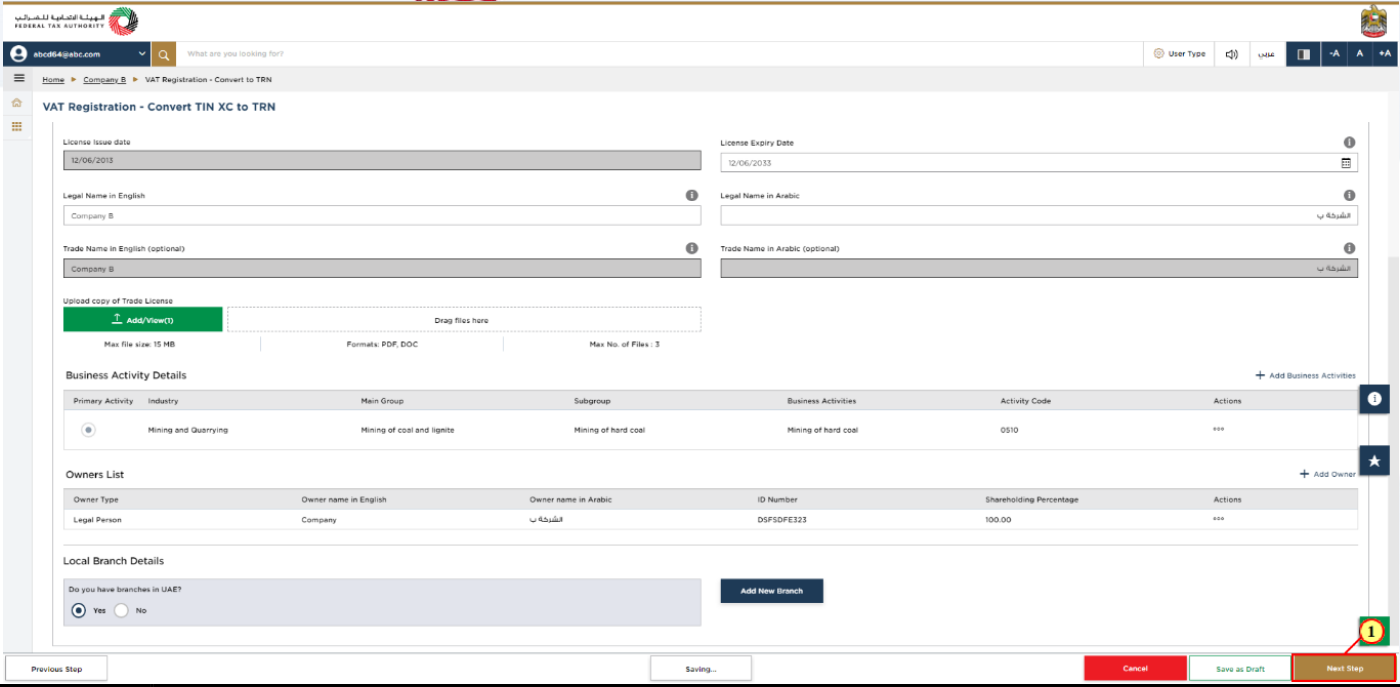
Task: Click the 100.00 shareholding percentage cell
Action: [x=998, y=519]
